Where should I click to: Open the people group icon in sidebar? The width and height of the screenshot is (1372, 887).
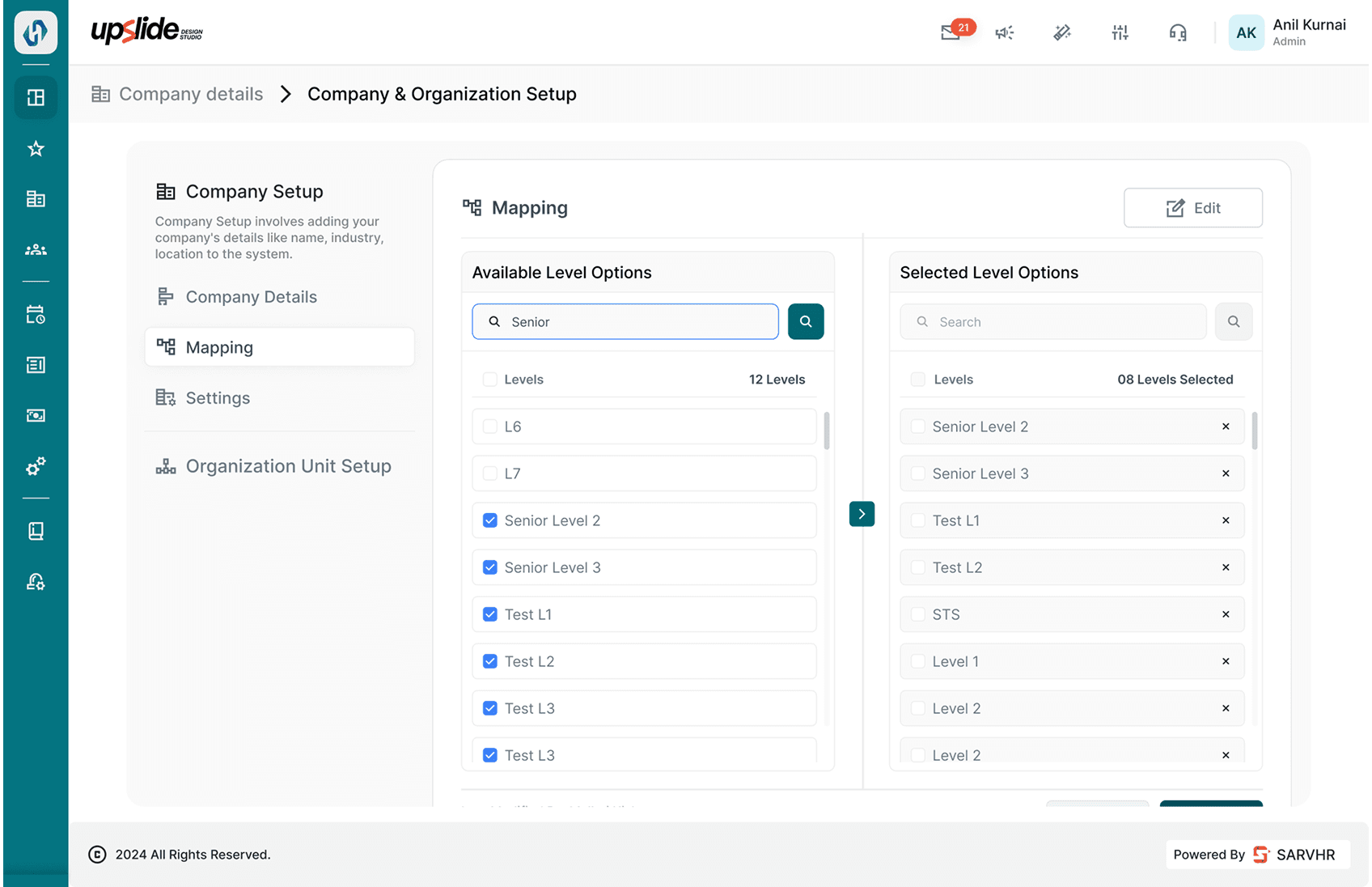click(36, 250)
